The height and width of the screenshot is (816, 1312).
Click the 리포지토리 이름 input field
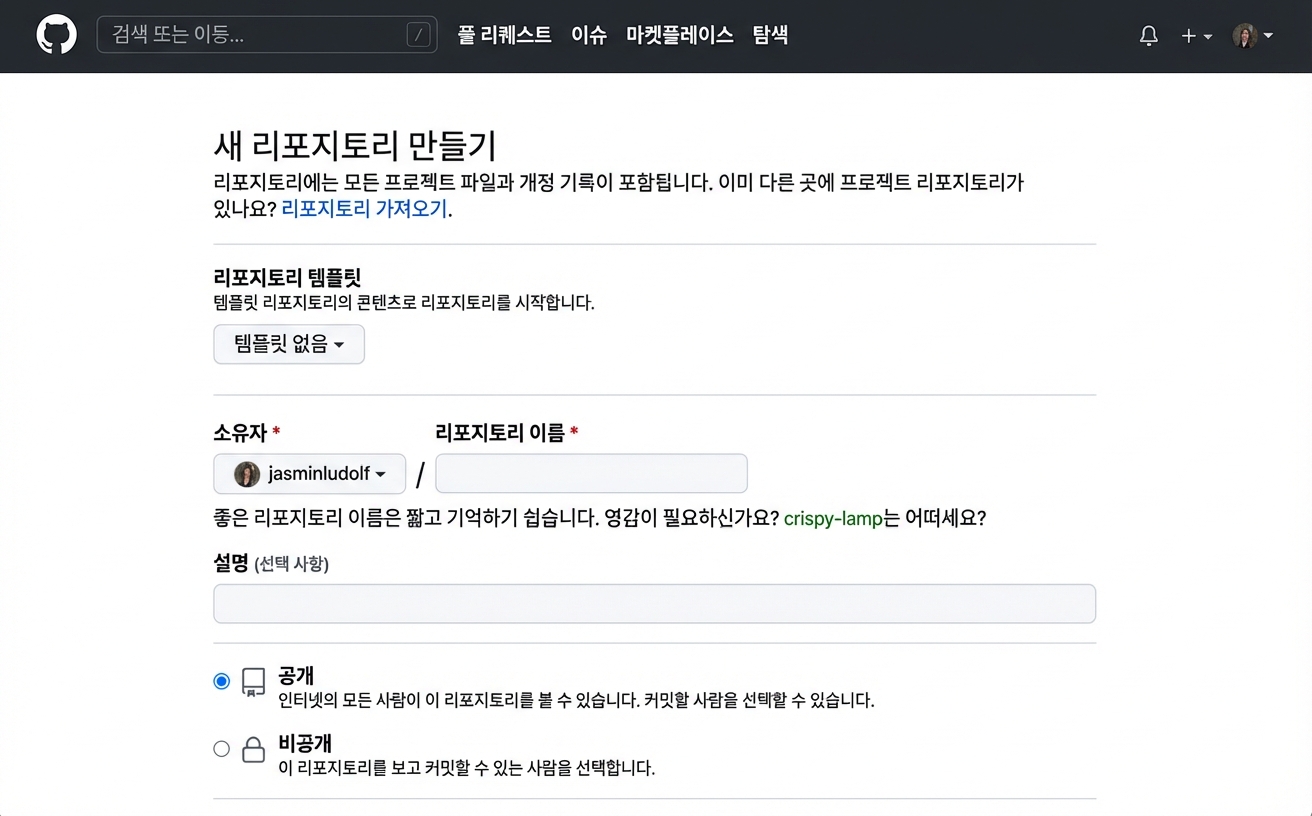[x=591, y=474]
